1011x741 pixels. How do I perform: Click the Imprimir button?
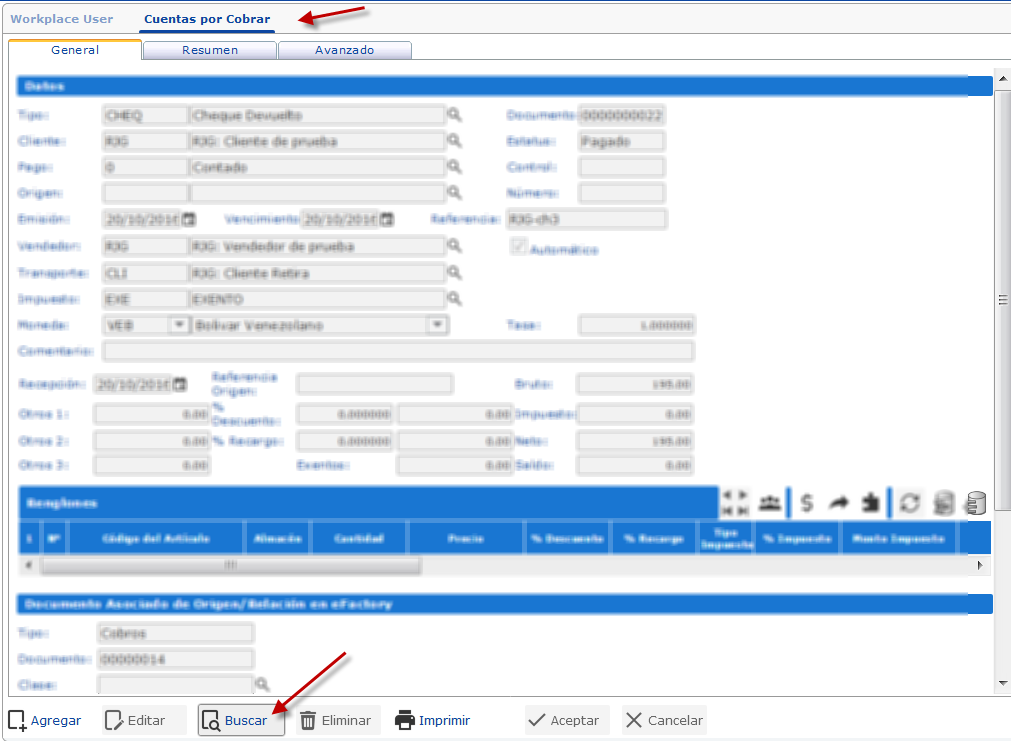(x=433, y=720)
